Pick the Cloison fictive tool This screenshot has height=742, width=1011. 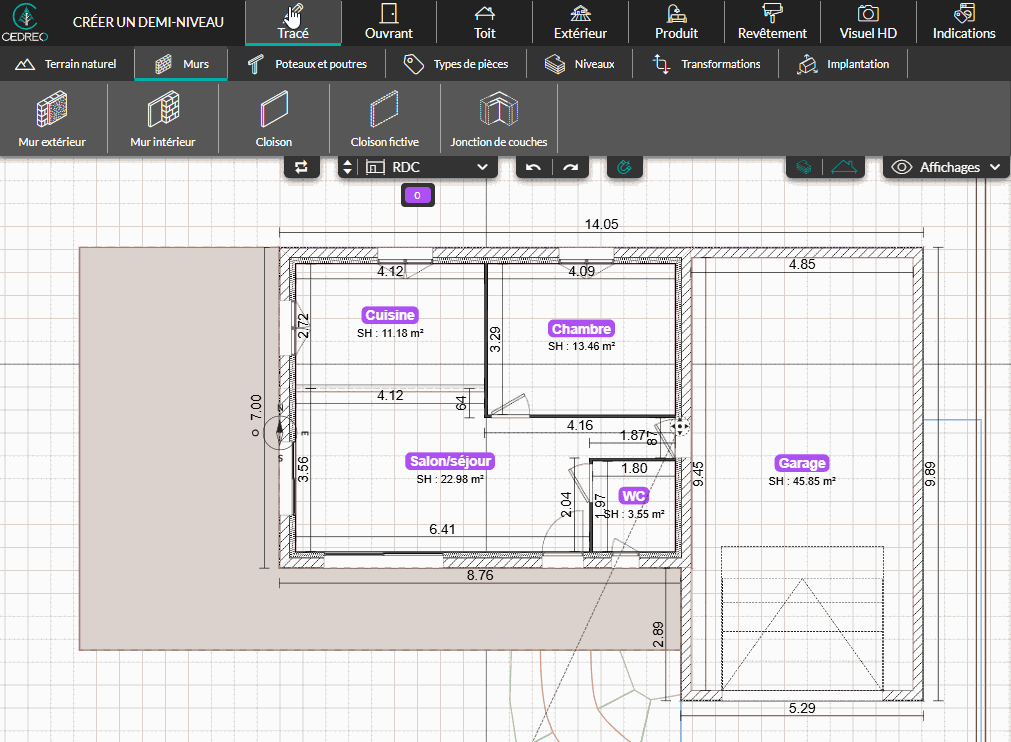coord(384,119)
